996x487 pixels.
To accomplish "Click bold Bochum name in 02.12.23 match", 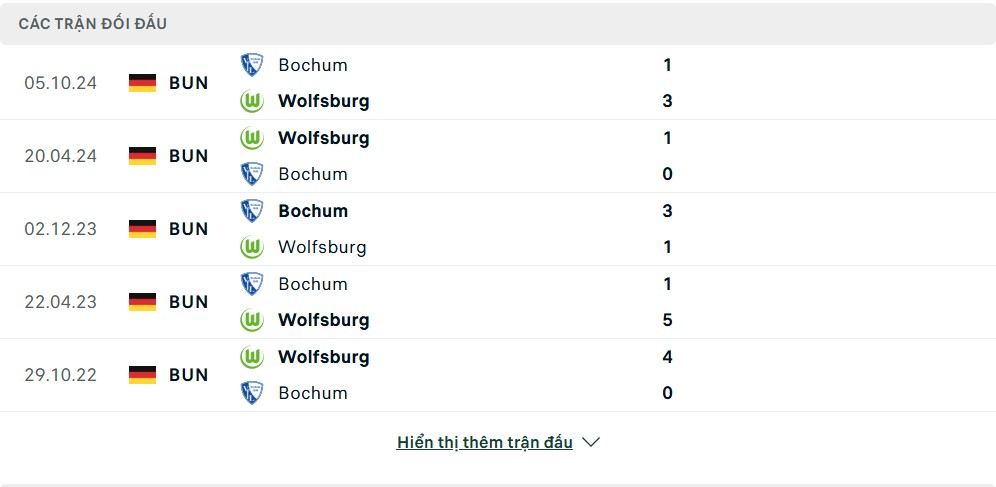I will [x=313, y=211].
